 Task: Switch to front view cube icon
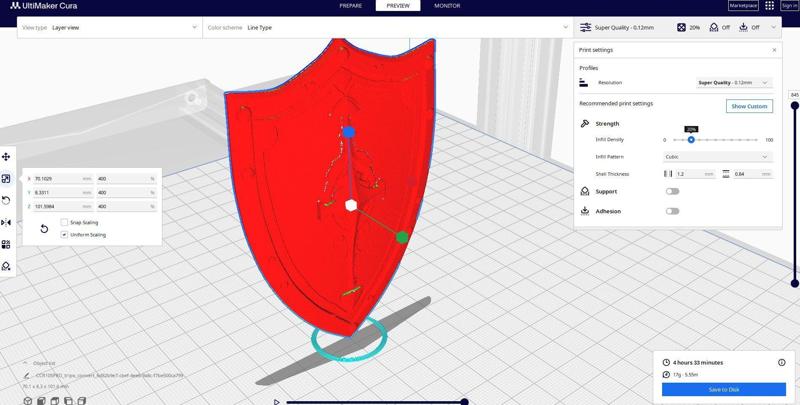[x=42, y=401]
